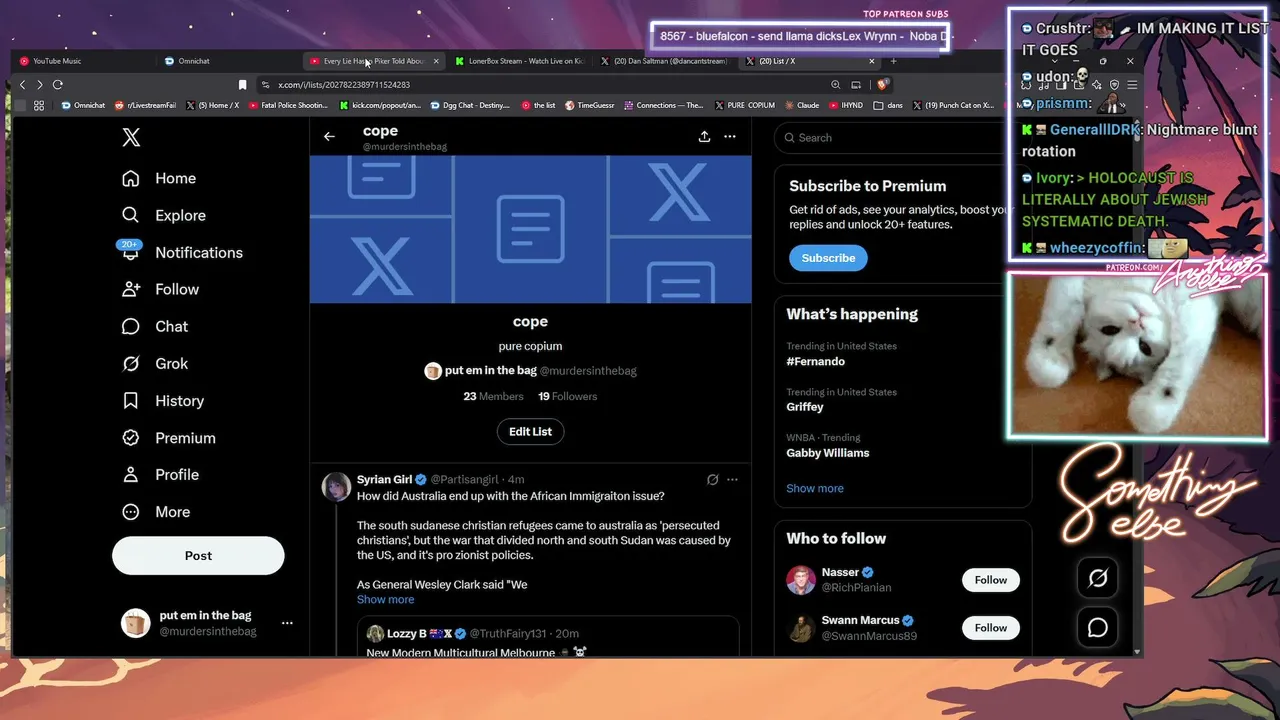Click the browser Back button
This screenshot has height=720, width=1280.
coord(23,85)
